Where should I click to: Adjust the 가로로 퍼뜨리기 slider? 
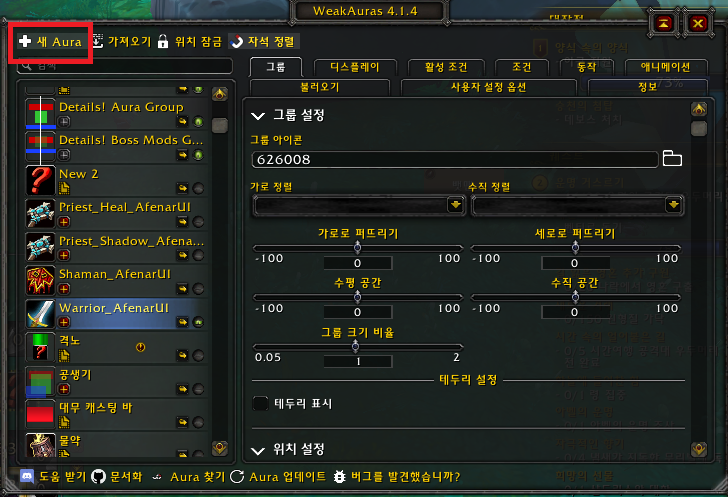coord(358,248)
